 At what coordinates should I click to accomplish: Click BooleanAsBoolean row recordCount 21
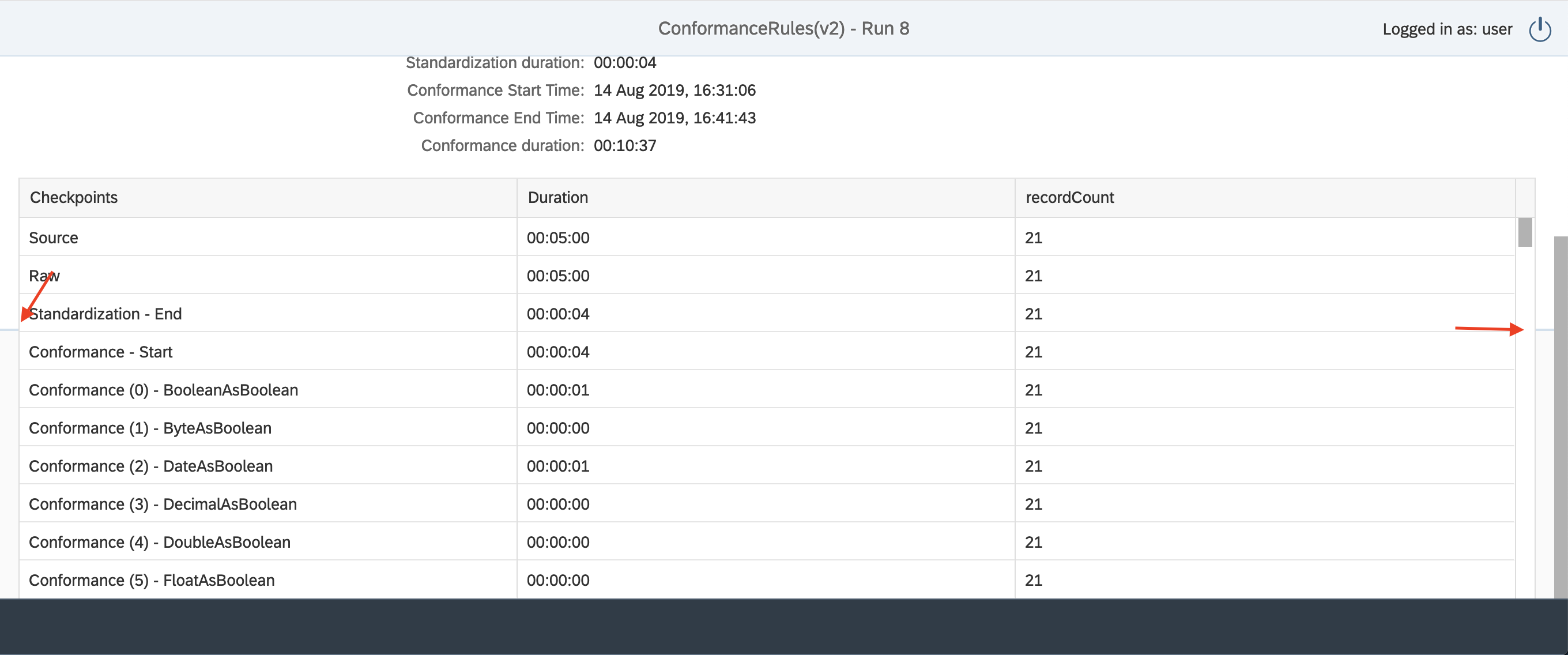1034,390
